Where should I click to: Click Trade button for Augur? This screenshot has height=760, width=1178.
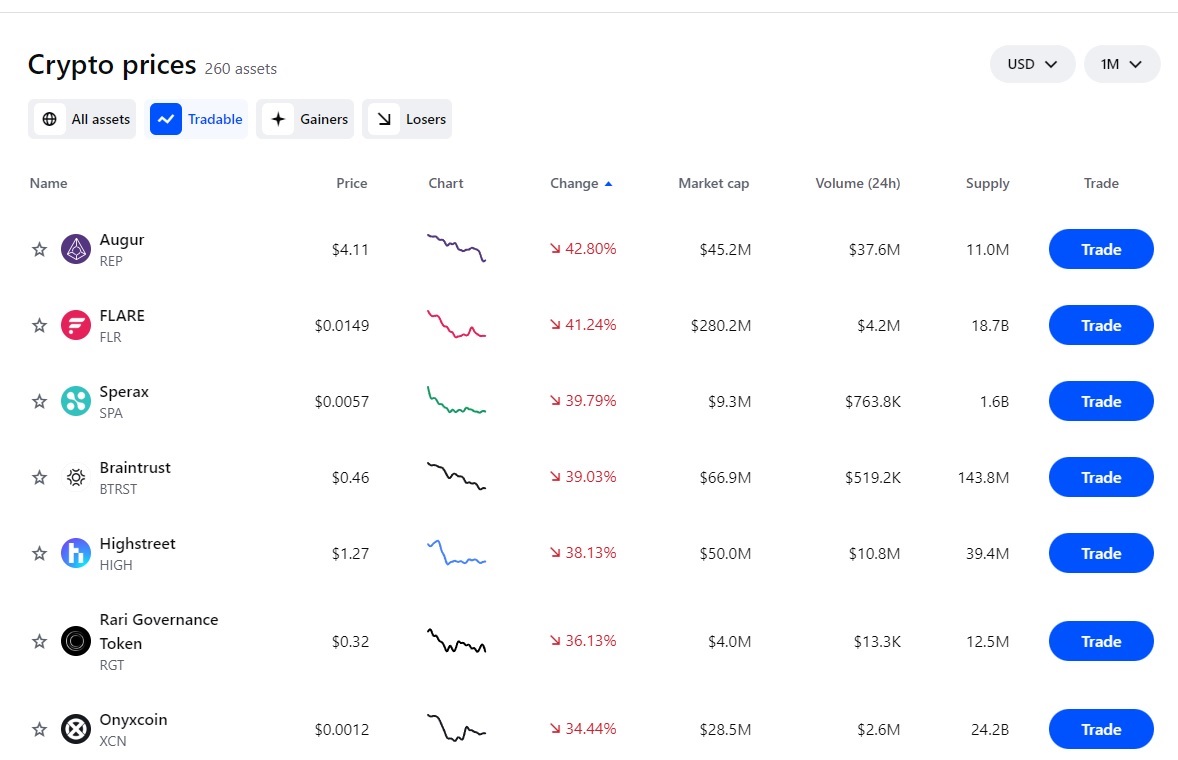pyautogui.click(x=1101, y=249)
